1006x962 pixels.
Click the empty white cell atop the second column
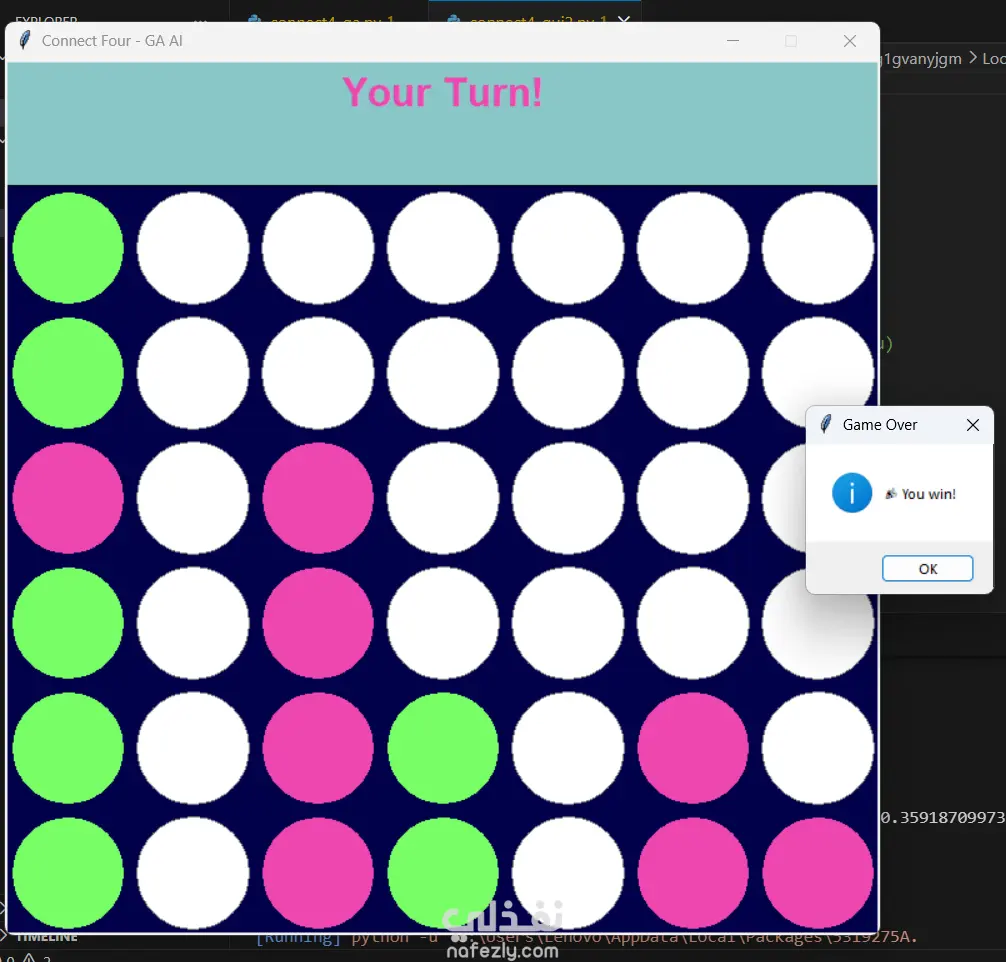(193, 248)
